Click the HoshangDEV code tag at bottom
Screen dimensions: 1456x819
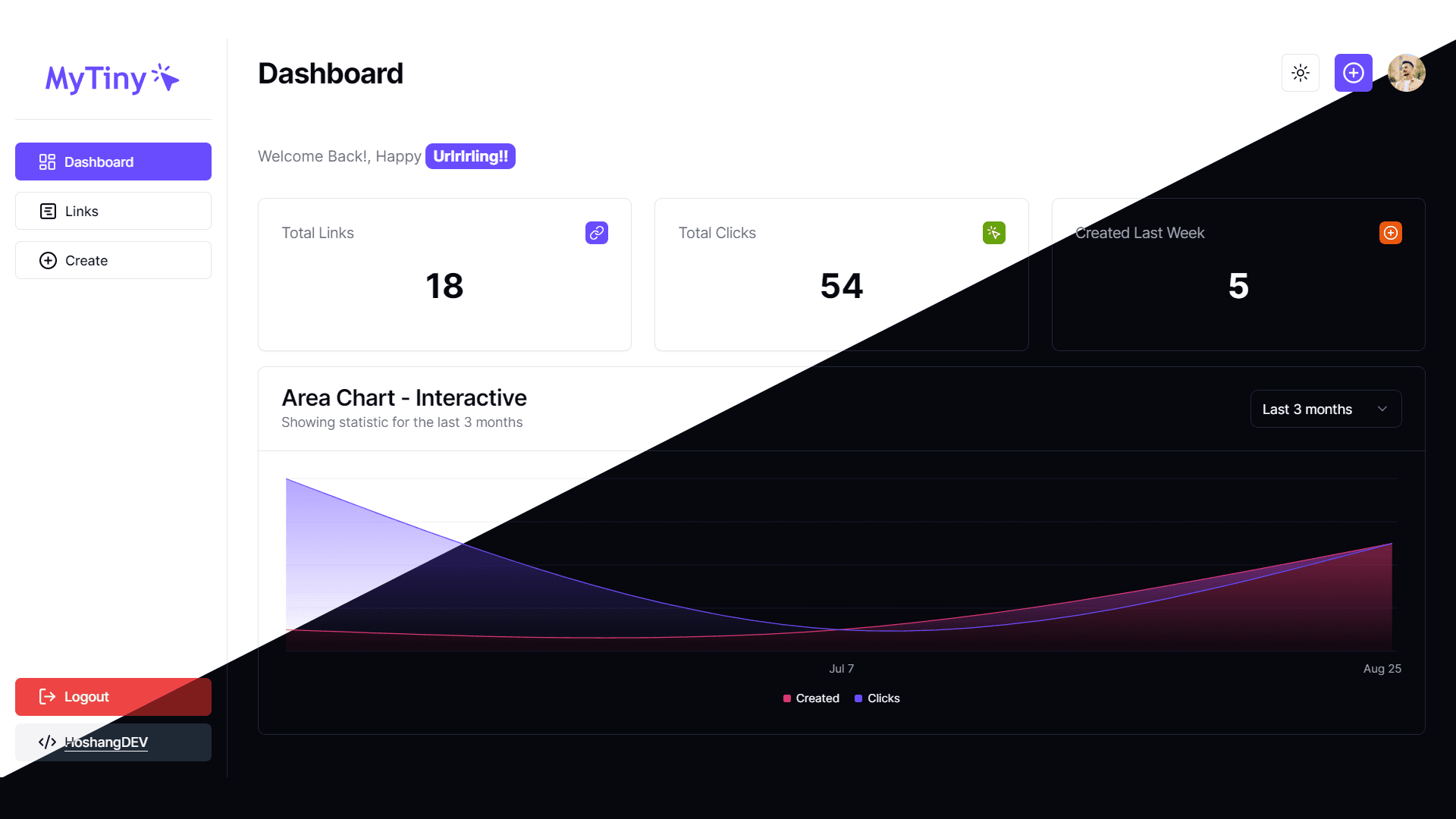[x=113, y=742]
